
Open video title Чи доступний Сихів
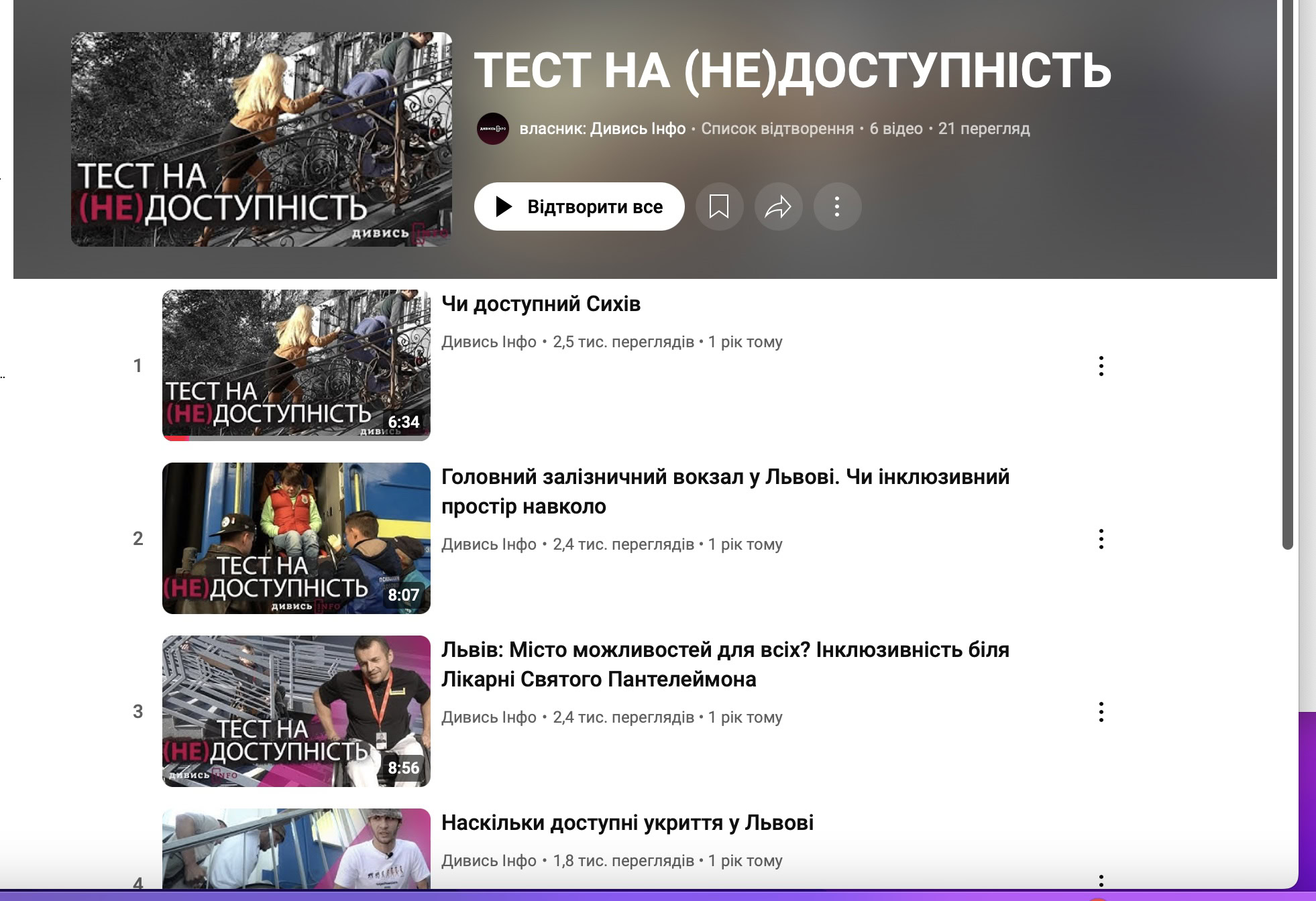coord(541,304)
